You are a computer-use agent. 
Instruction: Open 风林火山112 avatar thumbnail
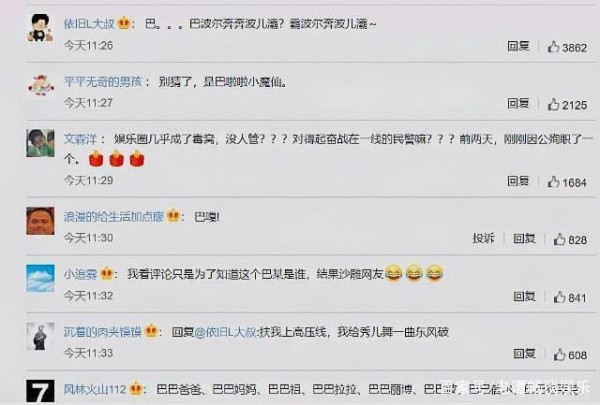coord(40,391)
